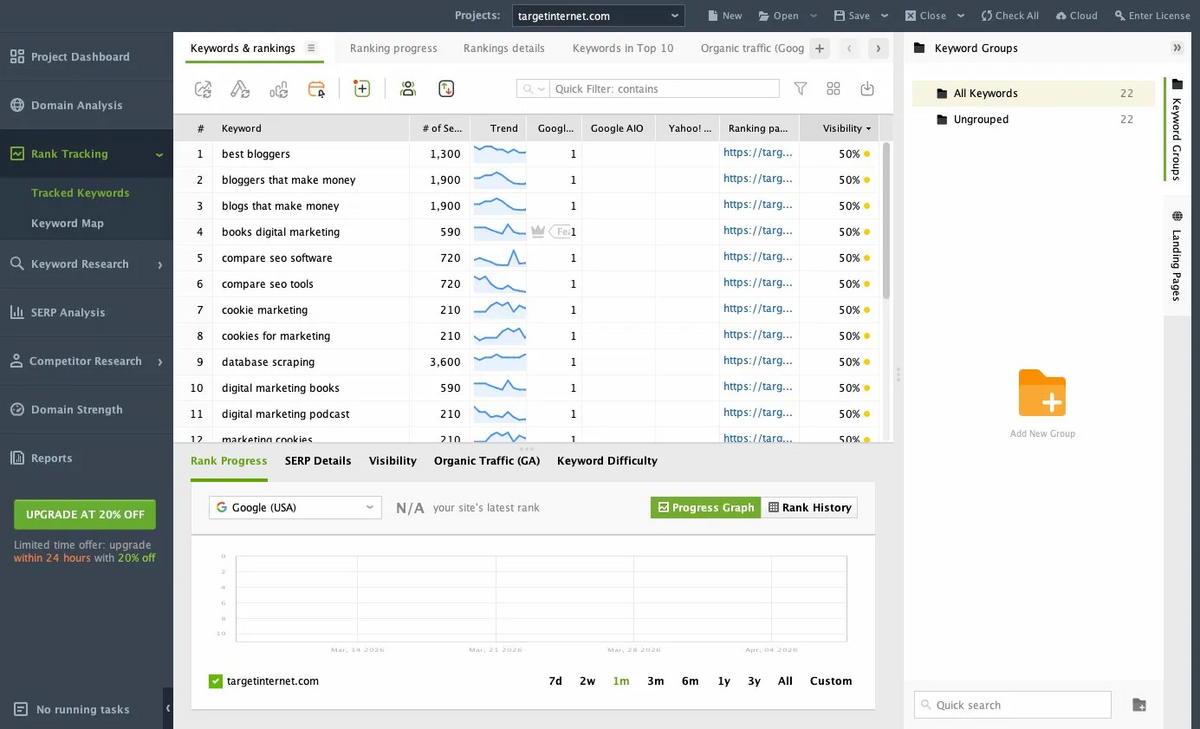This screenshot has height=729, width=1200.
Task: Open the Visibility lower tab
Action: [392, 461]
